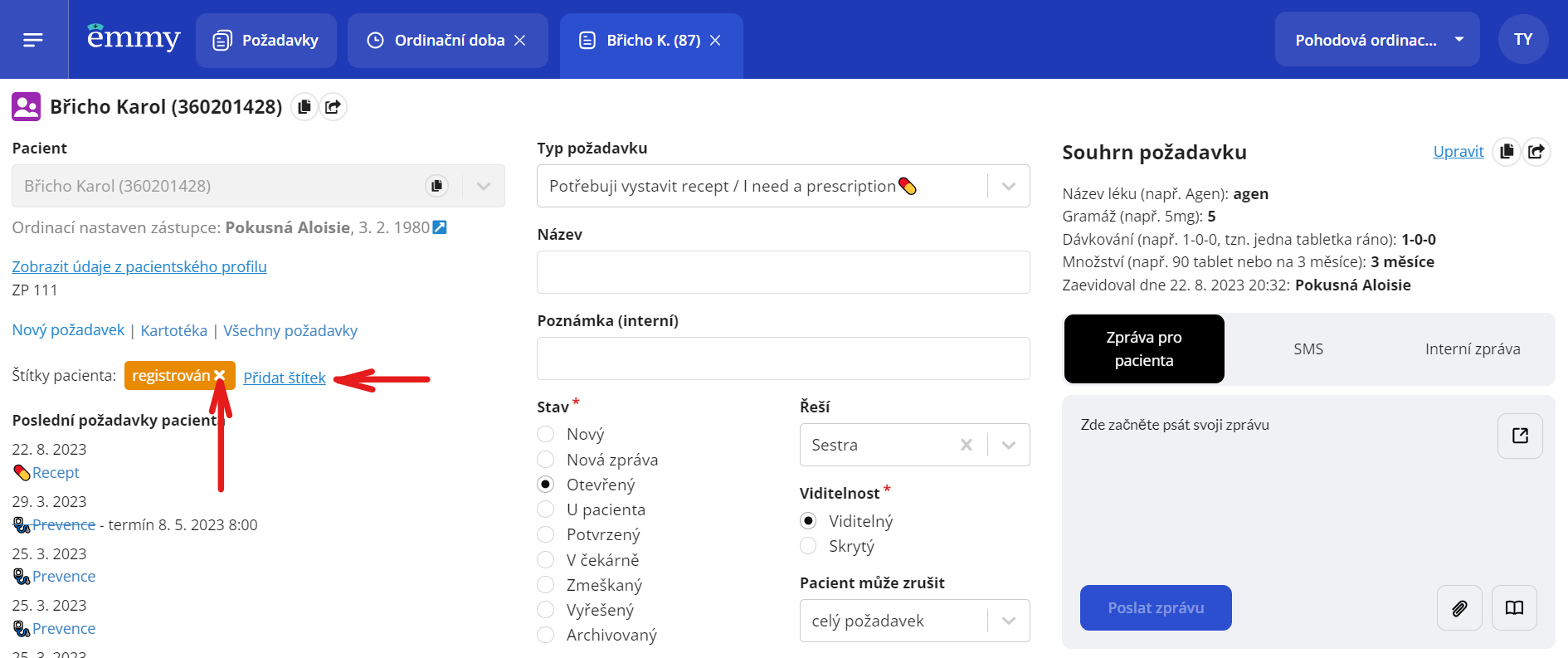This screenshot has width=1568, height=658.
Task: Open substitute Pokusná Aloisie external link icon
Action: click(x=440, y=227)
